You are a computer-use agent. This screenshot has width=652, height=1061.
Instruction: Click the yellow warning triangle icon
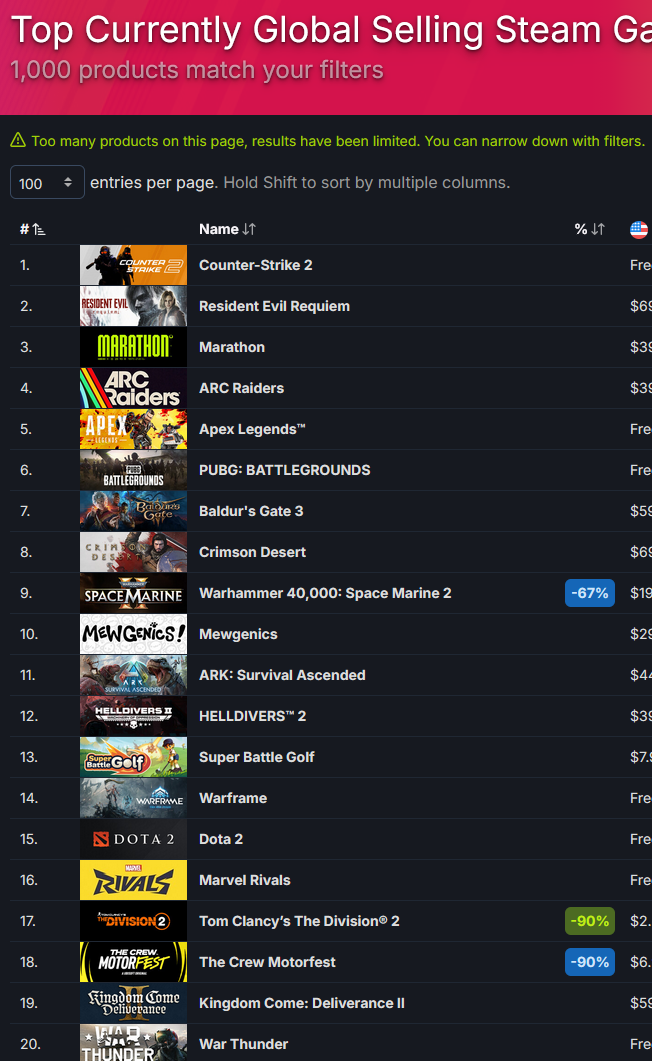[x=18, y=140]
